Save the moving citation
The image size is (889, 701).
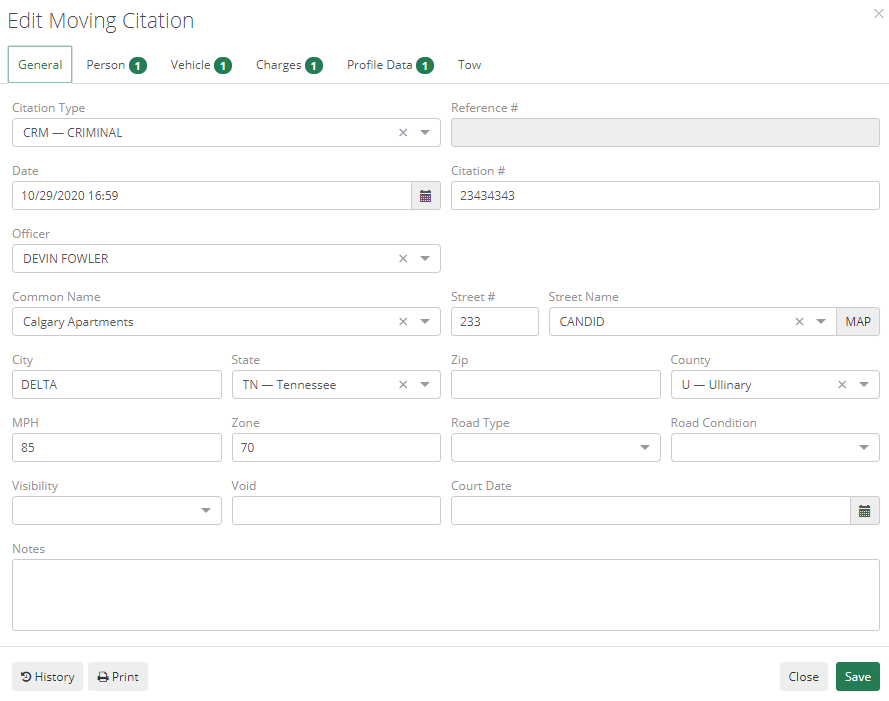coord(858,677)
